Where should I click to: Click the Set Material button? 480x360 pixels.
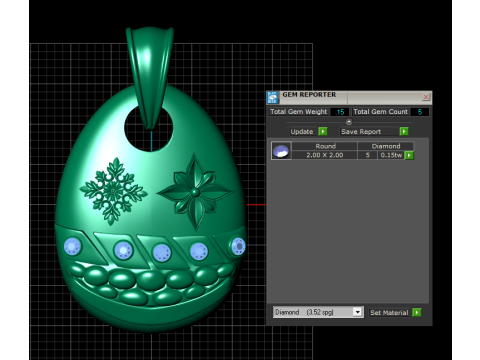(x=389, y=312)
